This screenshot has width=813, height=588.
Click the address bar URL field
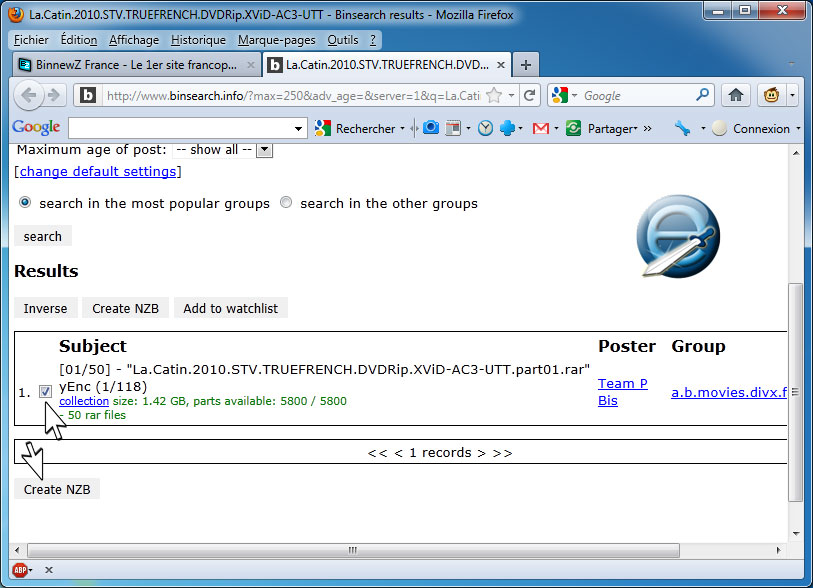pos(293,95)
